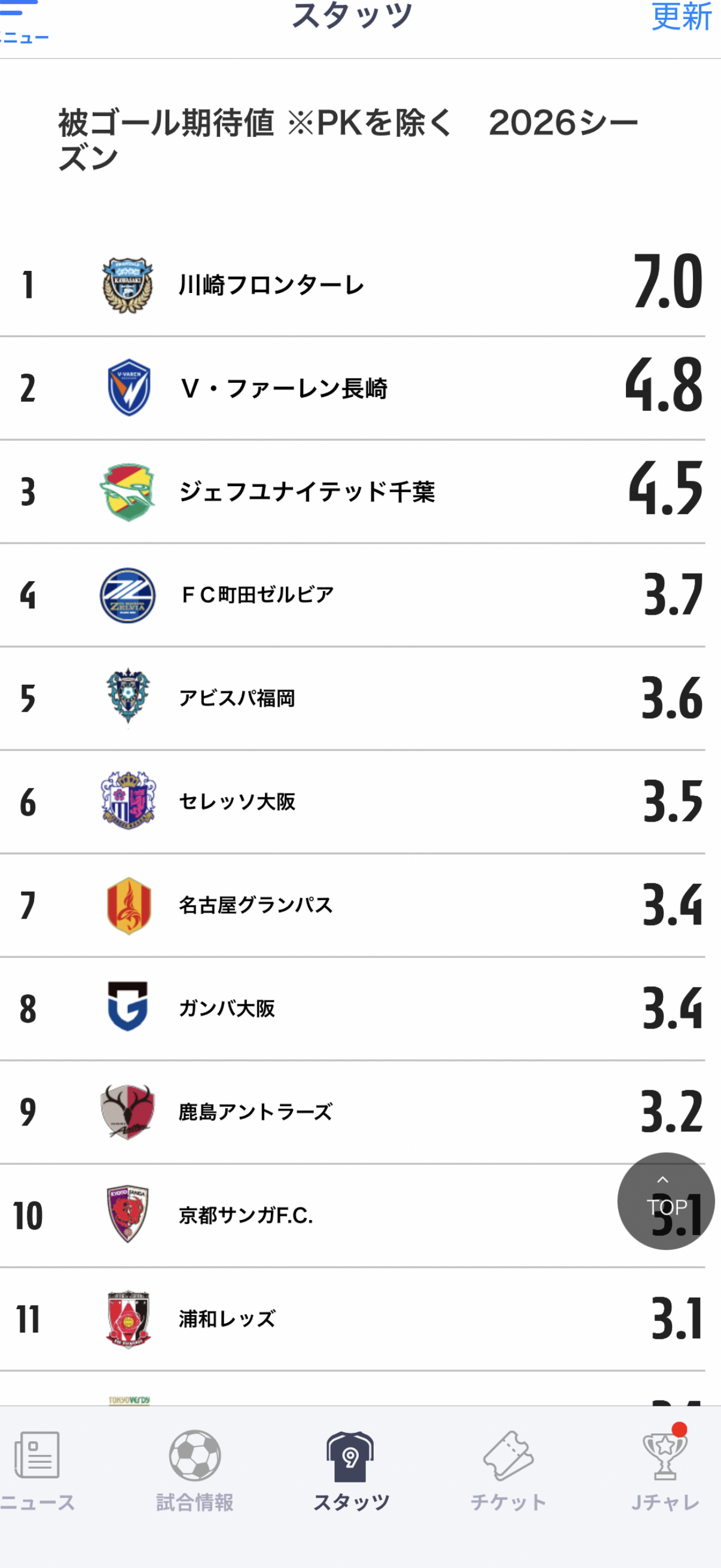Tap the FC Machida Zelvia emblem
Image resolution: width=721 pixels, height=1568 pixels.
(x=128, y=594)
